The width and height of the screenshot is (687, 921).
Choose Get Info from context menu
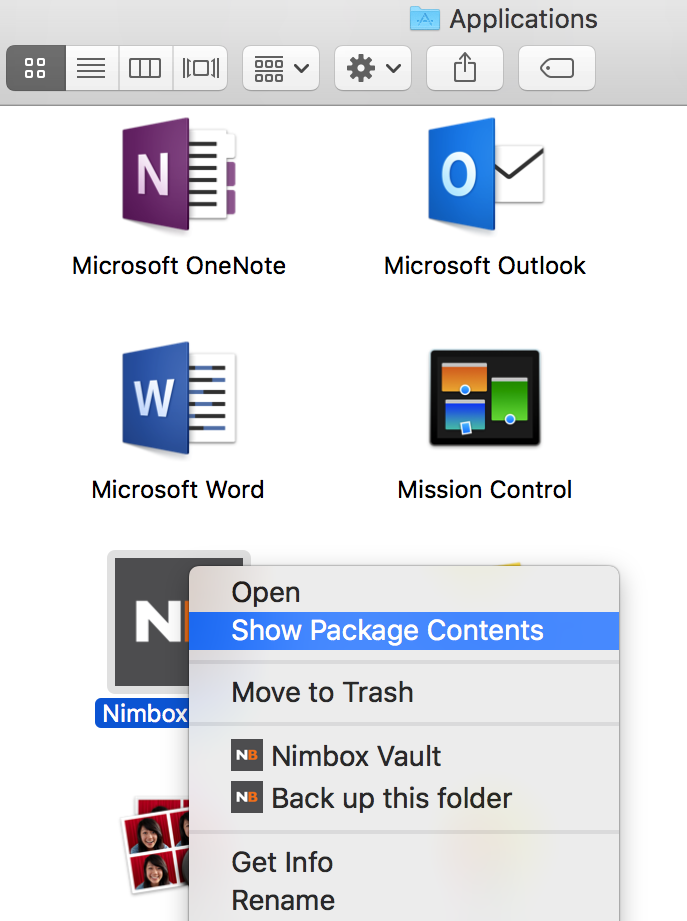click(404, 862)
